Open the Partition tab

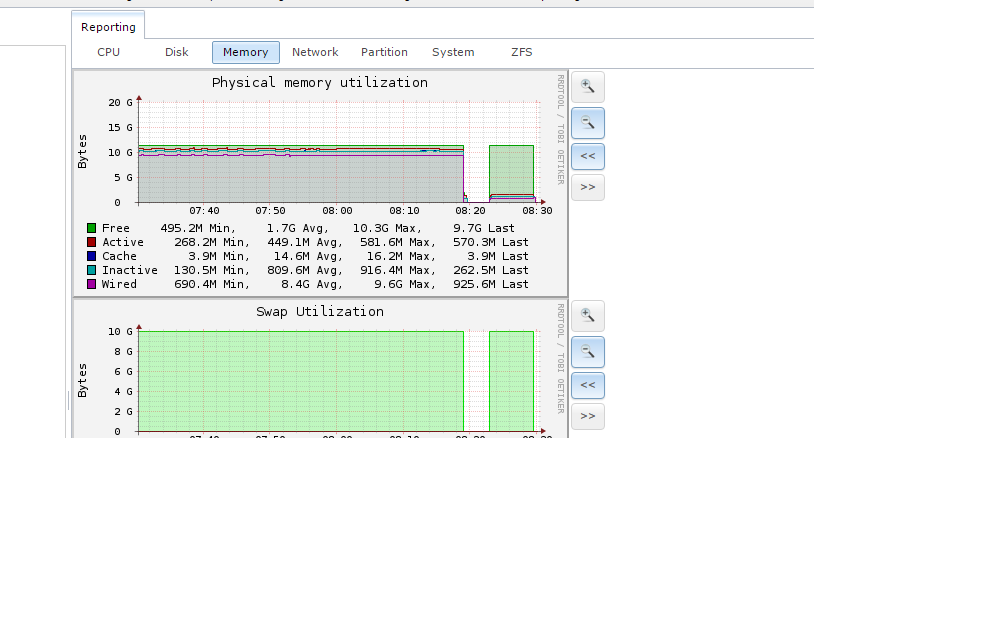pos(384,52)
